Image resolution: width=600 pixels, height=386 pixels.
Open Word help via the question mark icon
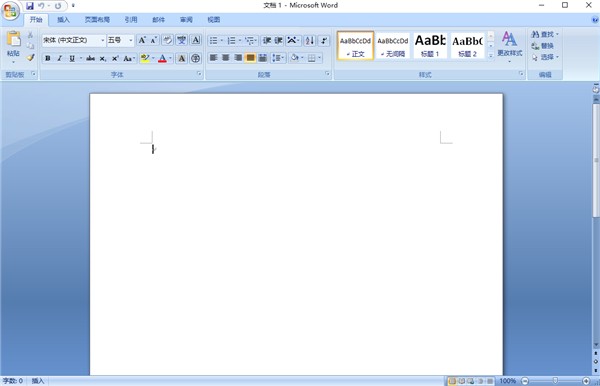click(x=595, y=20)
